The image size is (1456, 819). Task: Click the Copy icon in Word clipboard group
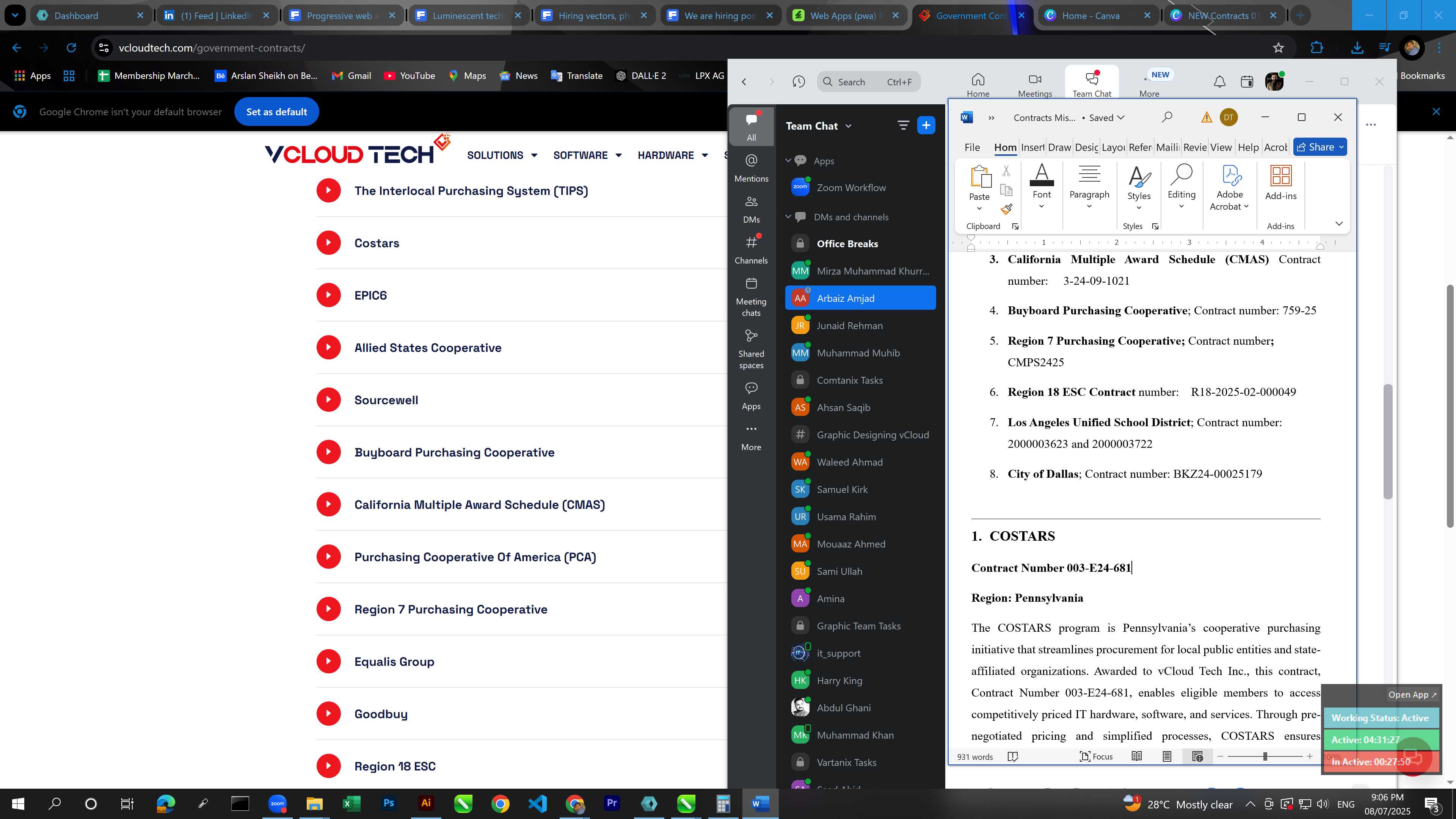(1006, 190)
